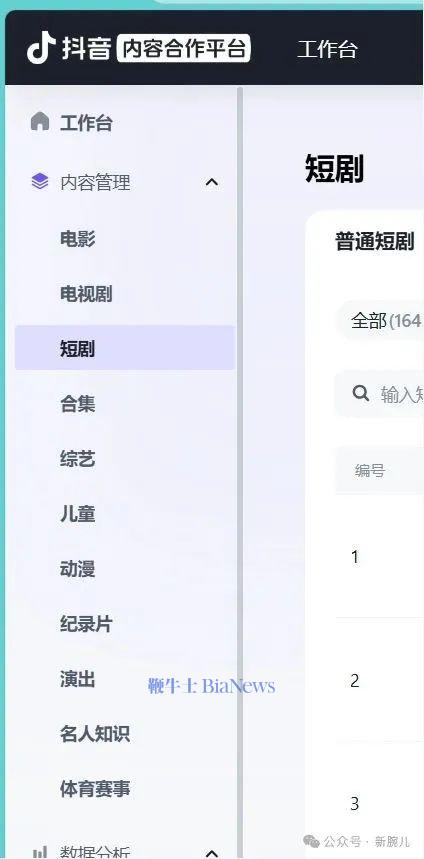Open 电影 in the sidebar
Viewport: 424px width, 859px height.
click(x=78, y=239)
